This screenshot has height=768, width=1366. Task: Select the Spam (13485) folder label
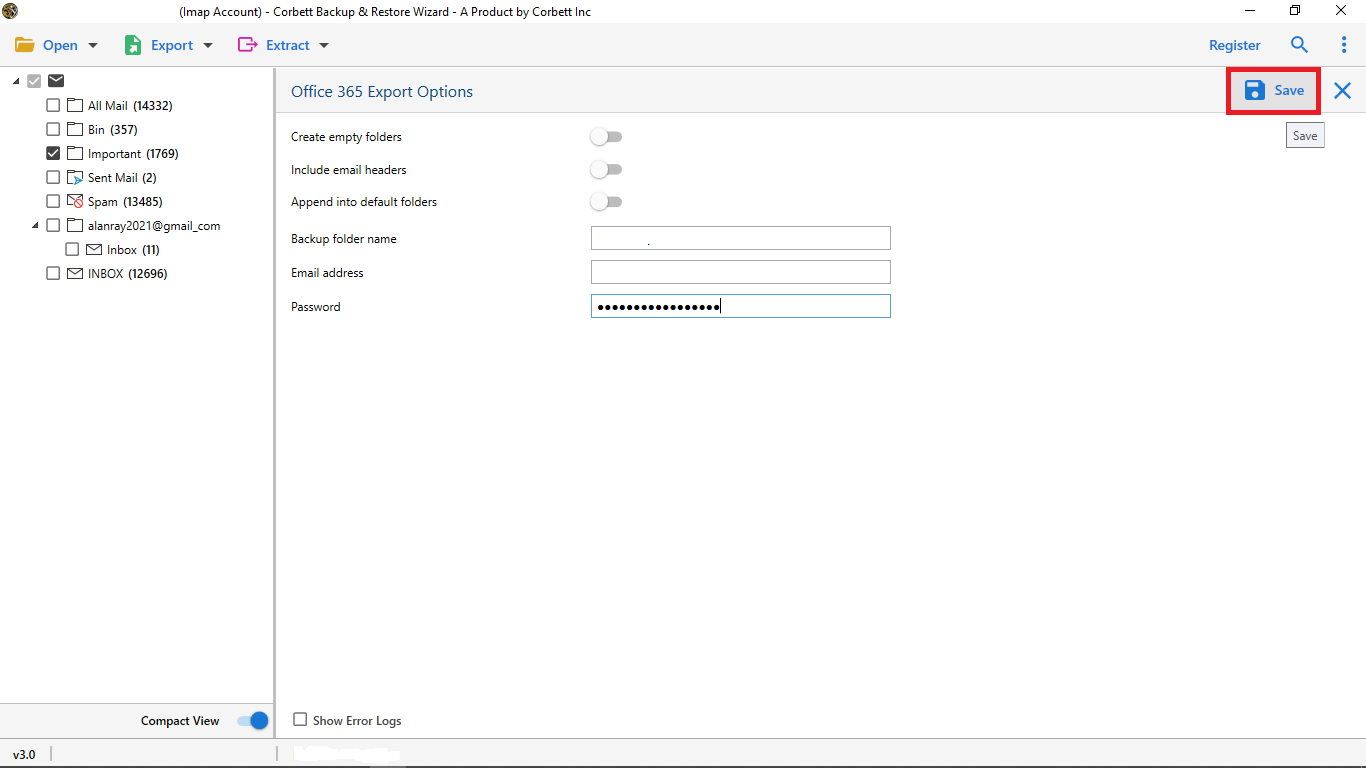coord(124,201)
